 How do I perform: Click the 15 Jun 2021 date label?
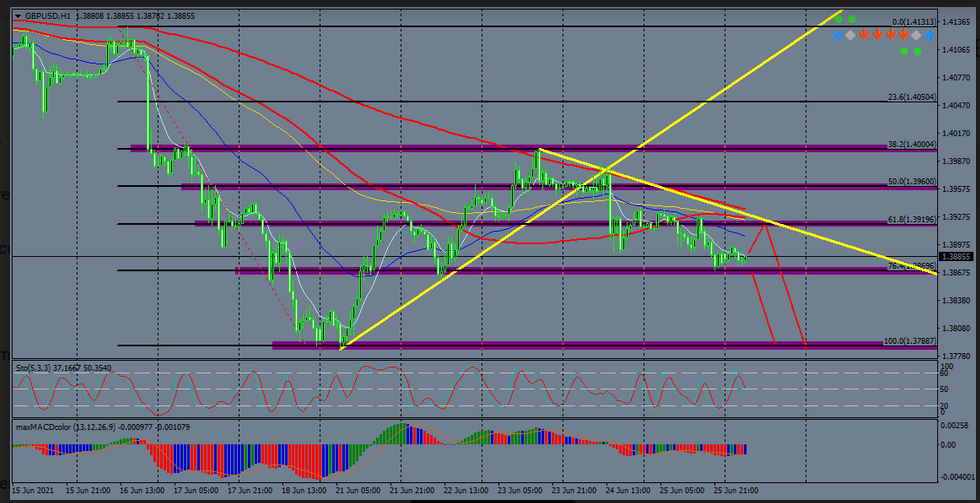pos(31,492)
